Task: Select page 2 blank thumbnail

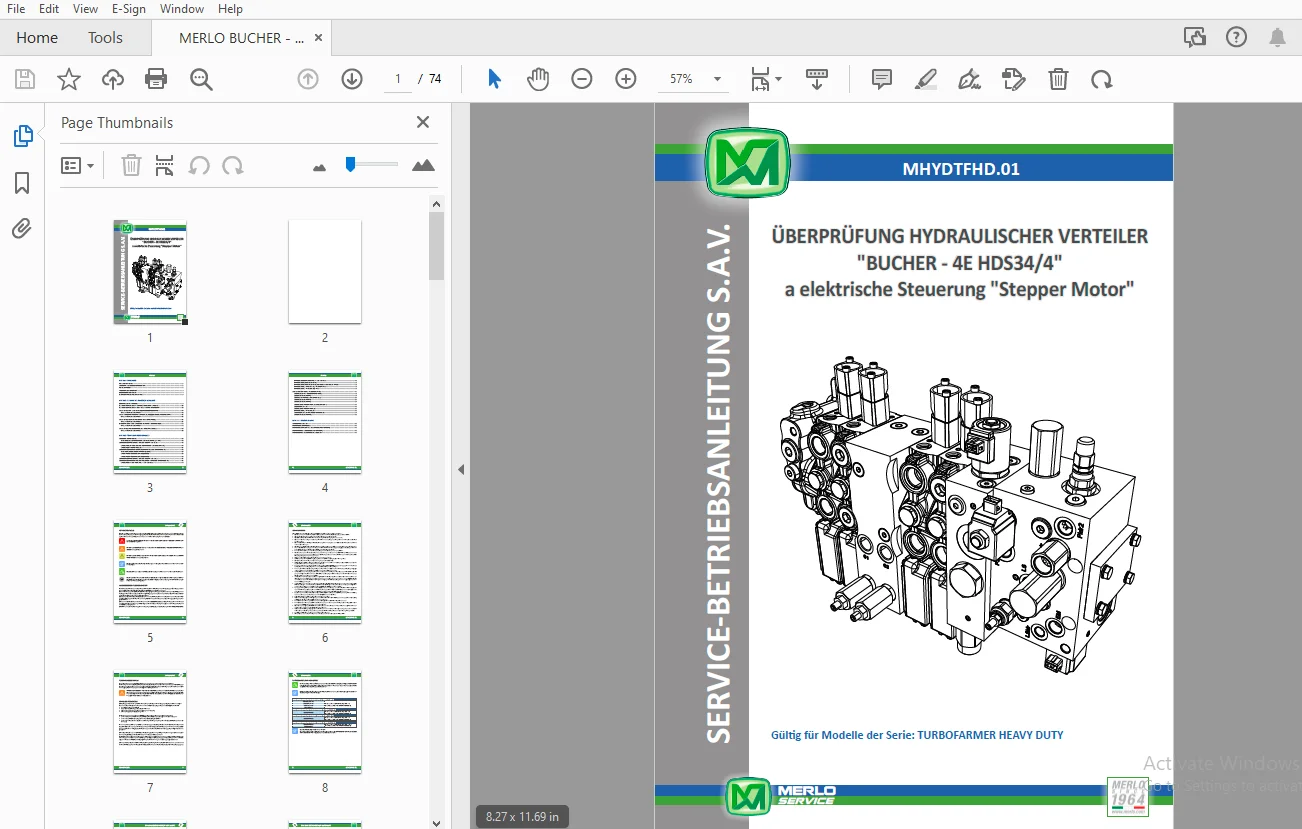Action: (x=325, y=272)
